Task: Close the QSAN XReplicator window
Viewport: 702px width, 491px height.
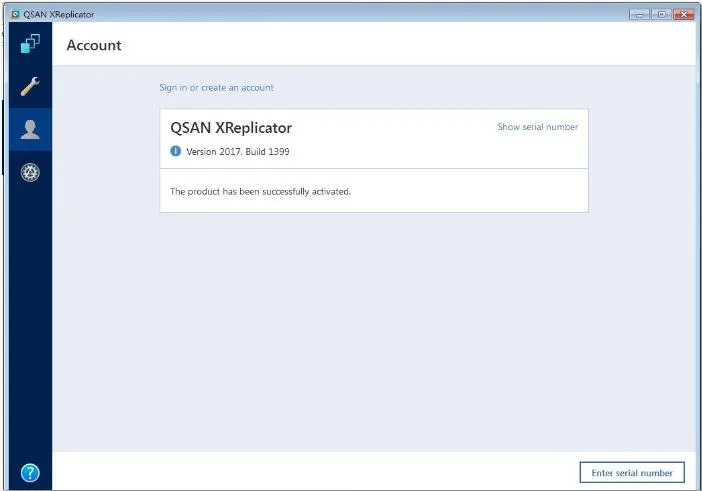Action: tap(684, 14)
